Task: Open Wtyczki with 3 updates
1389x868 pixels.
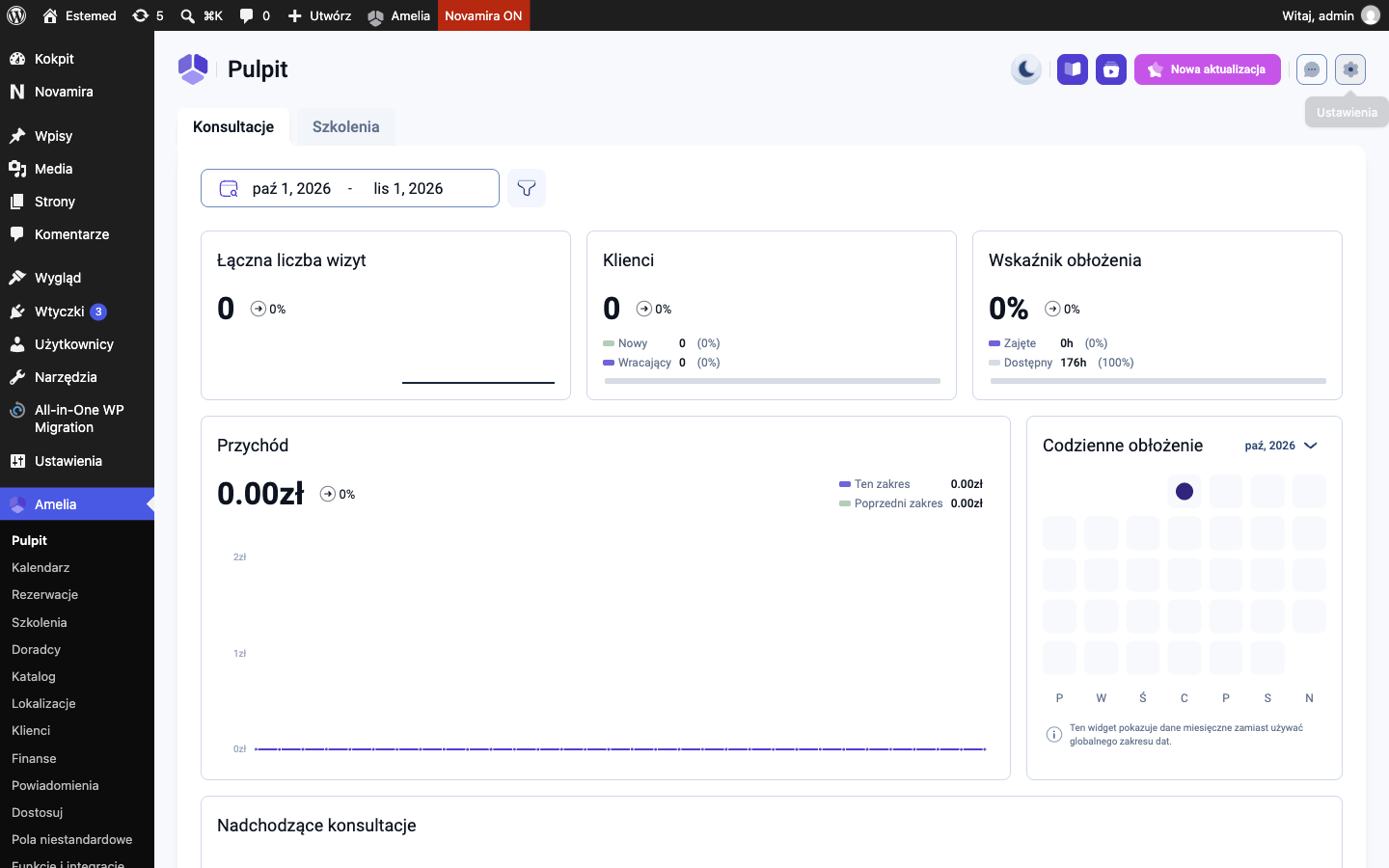Action: pos(77,312)
